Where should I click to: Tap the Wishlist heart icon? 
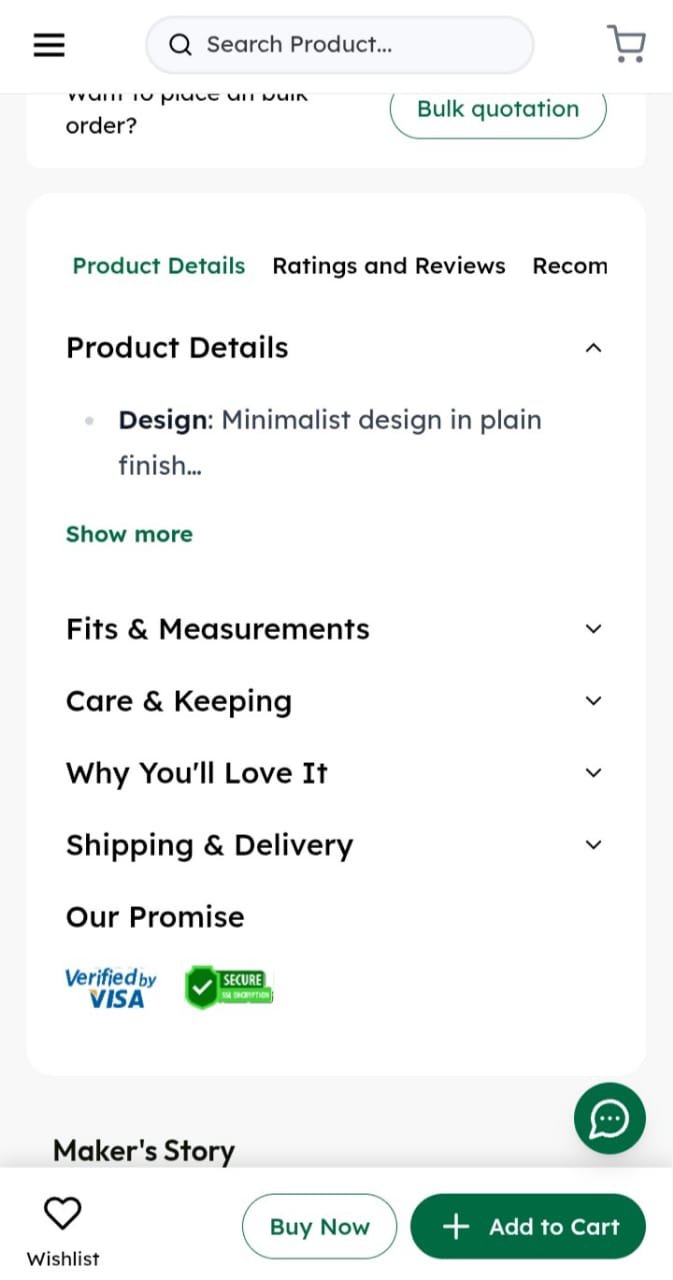point(63,1213)
